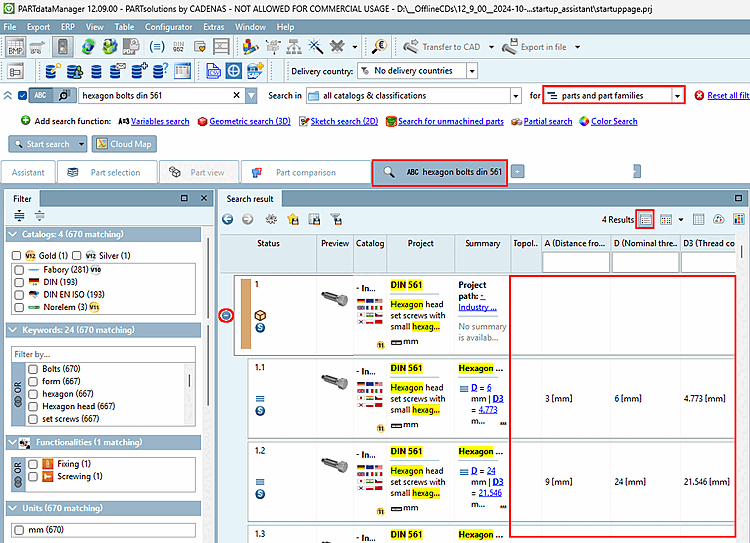Open the Start search dropdown arrow
The image size is (750, 543).
pos(82,144)
